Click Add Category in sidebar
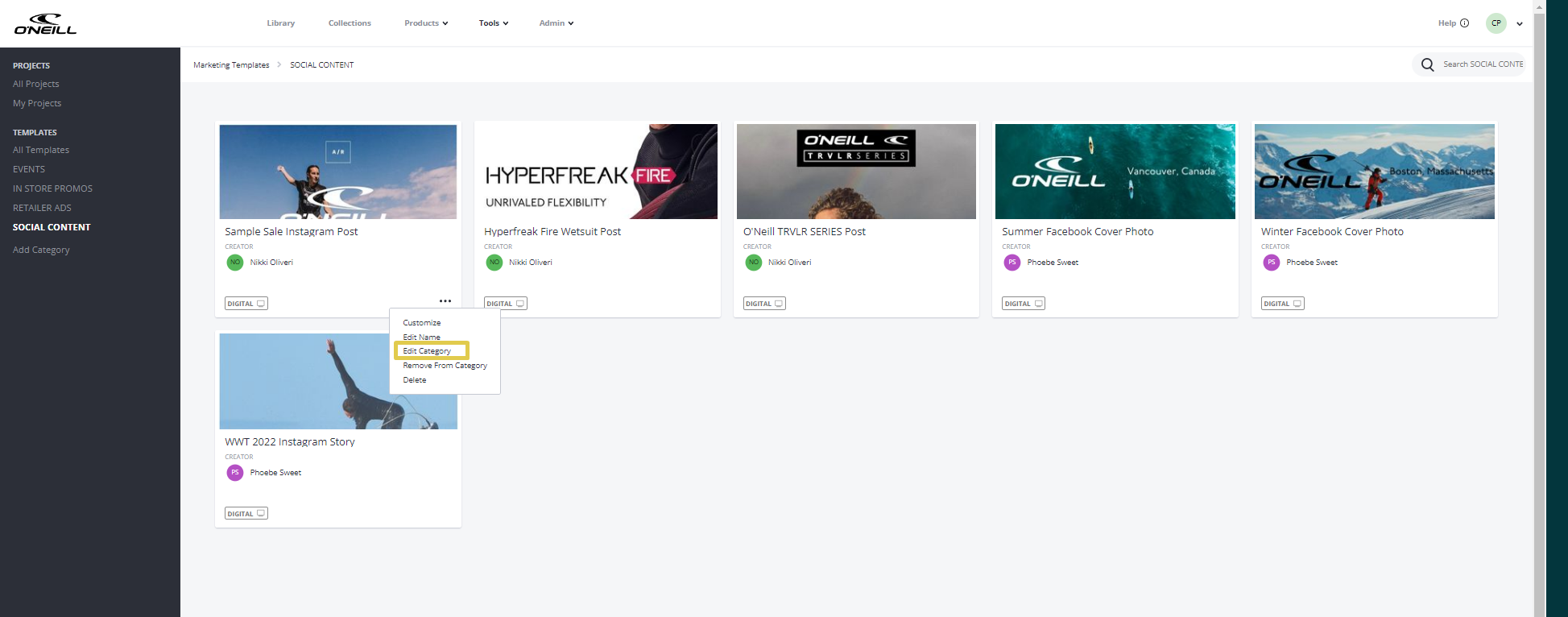Viewport: 1568px width, 617px height. [x=41, y=250]
